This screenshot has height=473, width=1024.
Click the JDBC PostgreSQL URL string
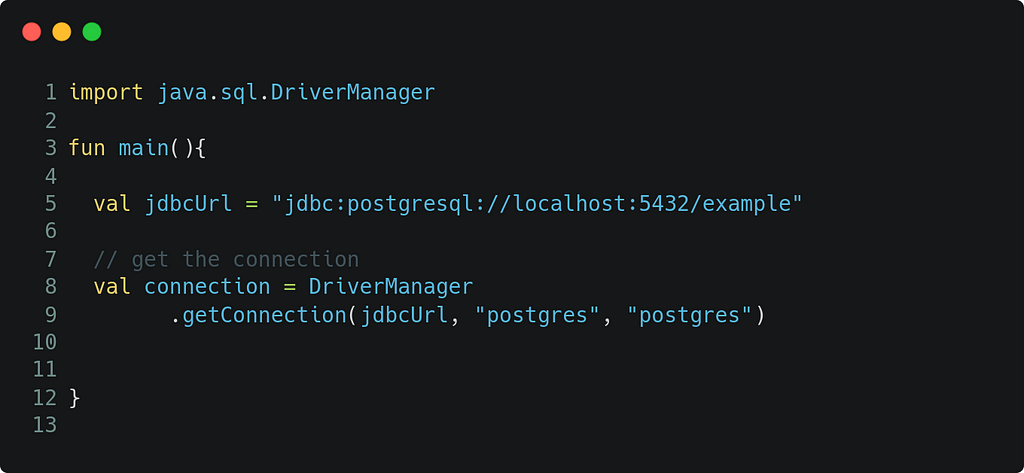[x=537, y=204]
